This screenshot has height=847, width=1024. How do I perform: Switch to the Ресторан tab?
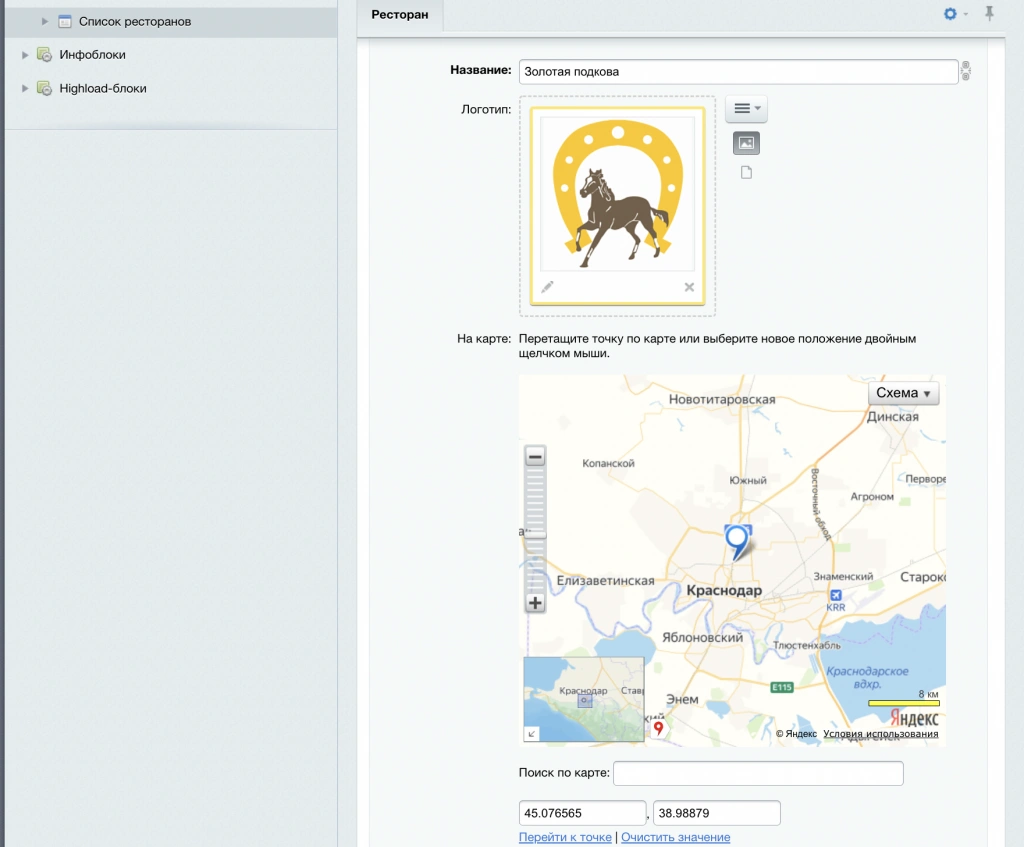pyautogui.click(x=400, y=15)
